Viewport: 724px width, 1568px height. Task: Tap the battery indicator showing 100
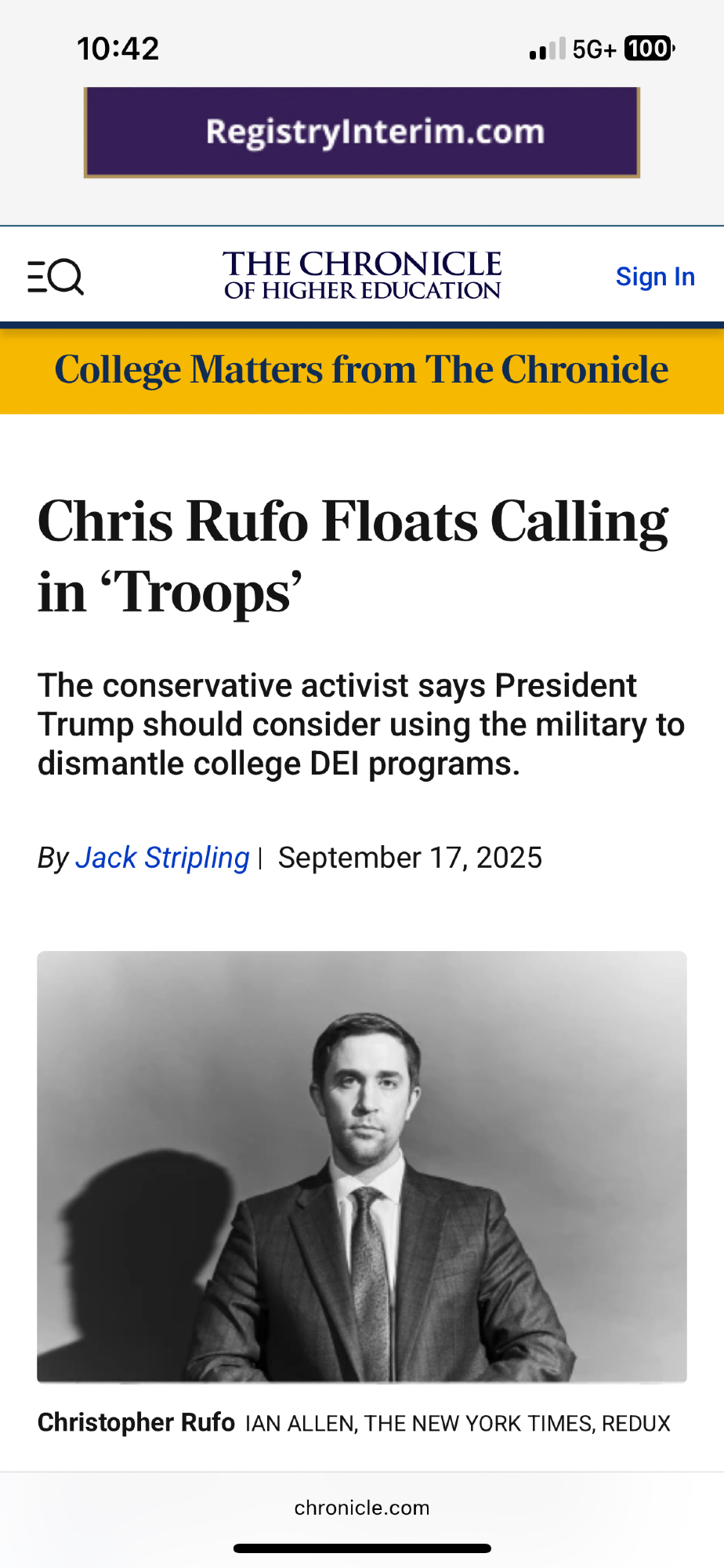point(649,49)
